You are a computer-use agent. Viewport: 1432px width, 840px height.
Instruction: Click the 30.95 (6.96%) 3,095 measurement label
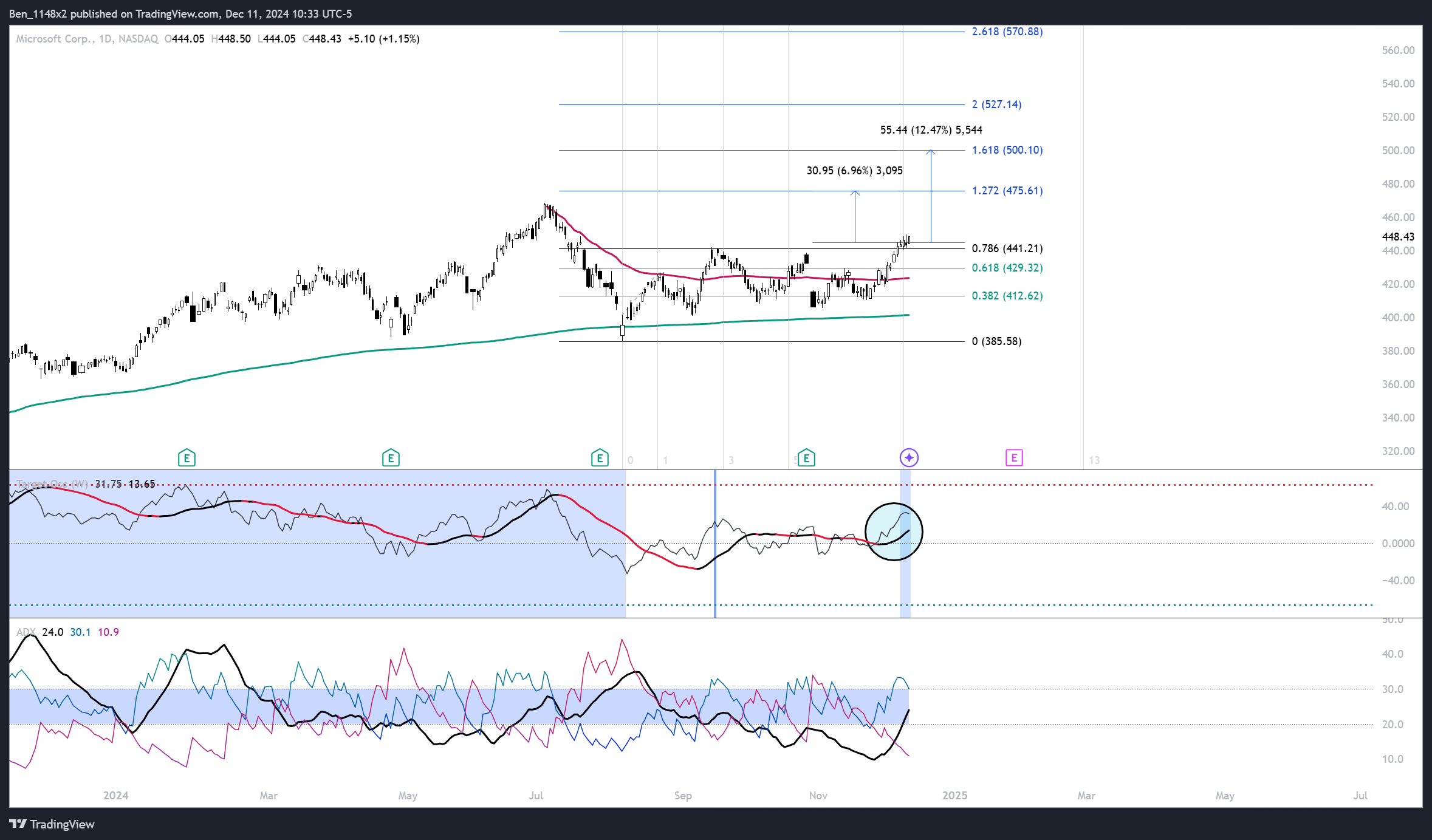click(x=854, y=171)
